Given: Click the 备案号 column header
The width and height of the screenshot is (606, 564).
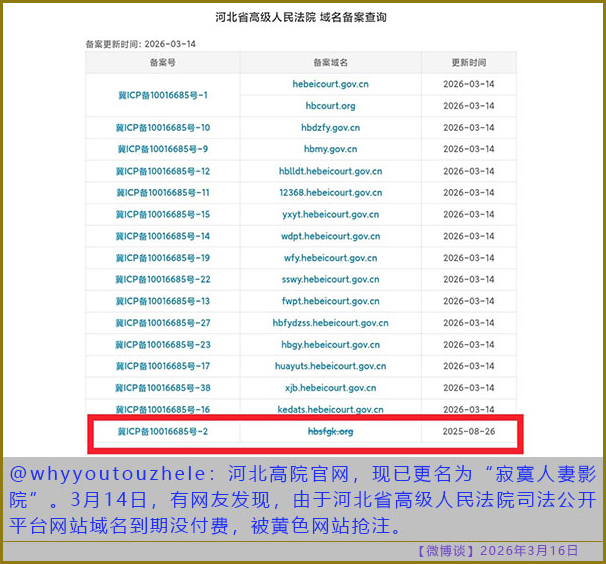Looking at the screenshot, I should pyautogui.click(x=162, y=62).
